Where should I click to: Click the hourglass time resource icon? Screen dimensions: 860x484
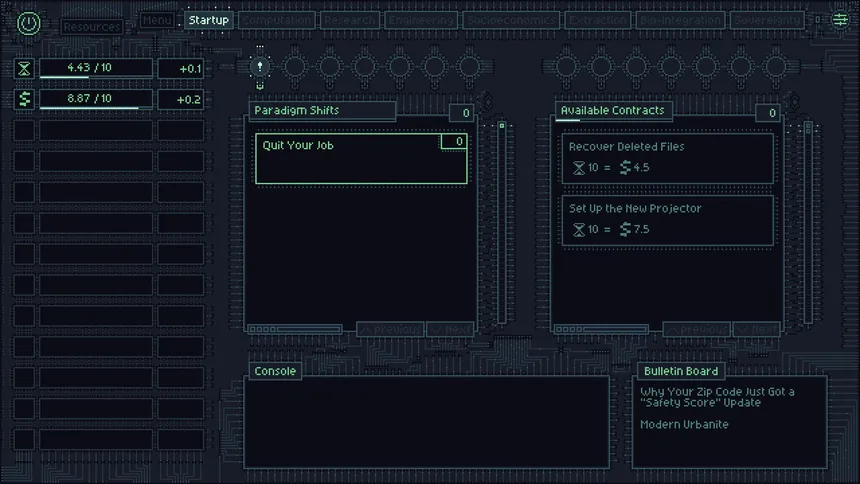pos(24,69)
